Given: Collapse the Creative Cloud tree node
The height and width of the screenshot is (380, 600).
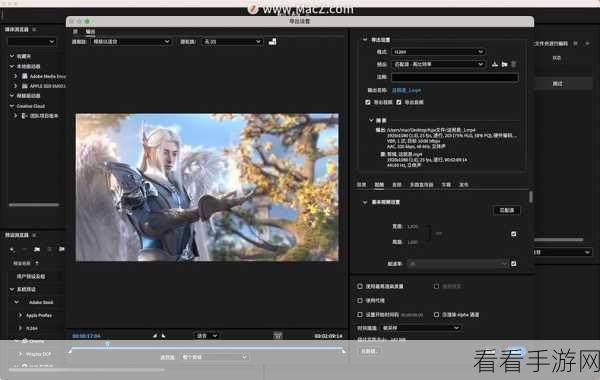Looking at the screenshot, I should 12,106.
